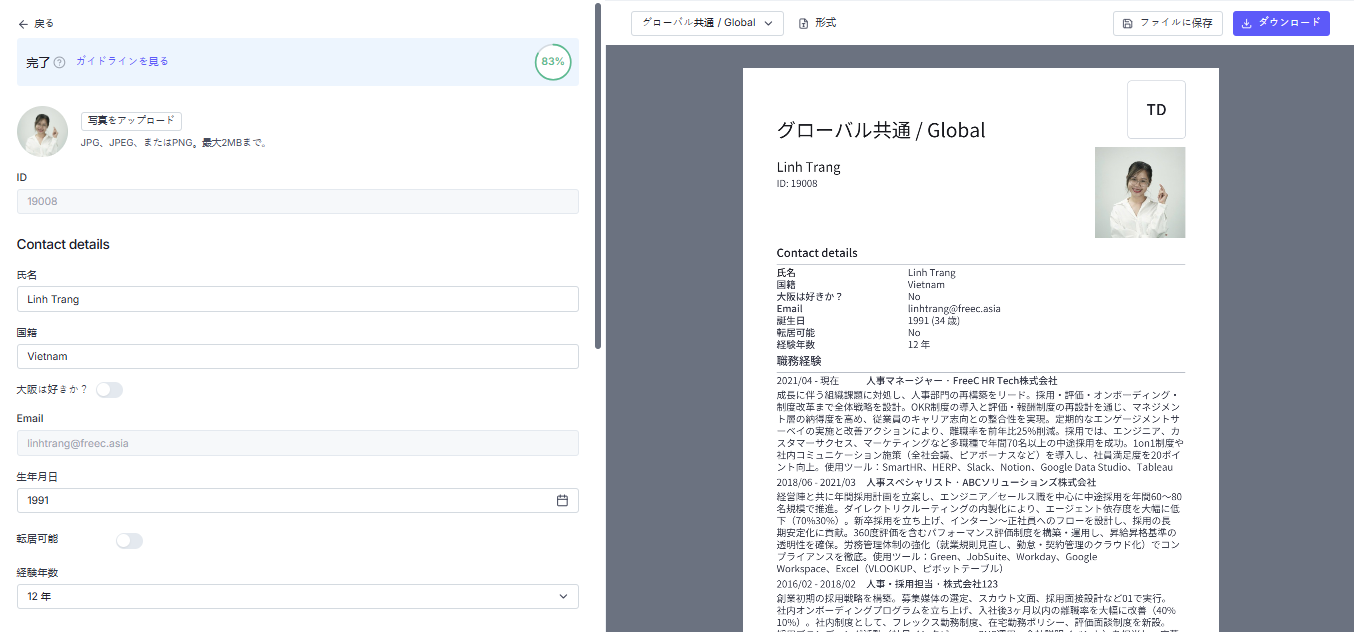Go back with the 戻る arrow

(36, 23)
